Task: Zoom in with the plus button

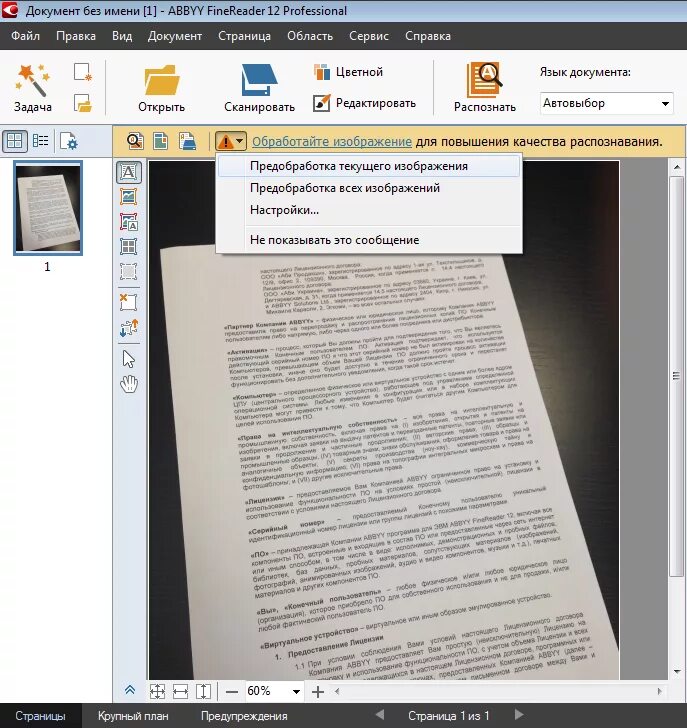Action: (318, 692)
